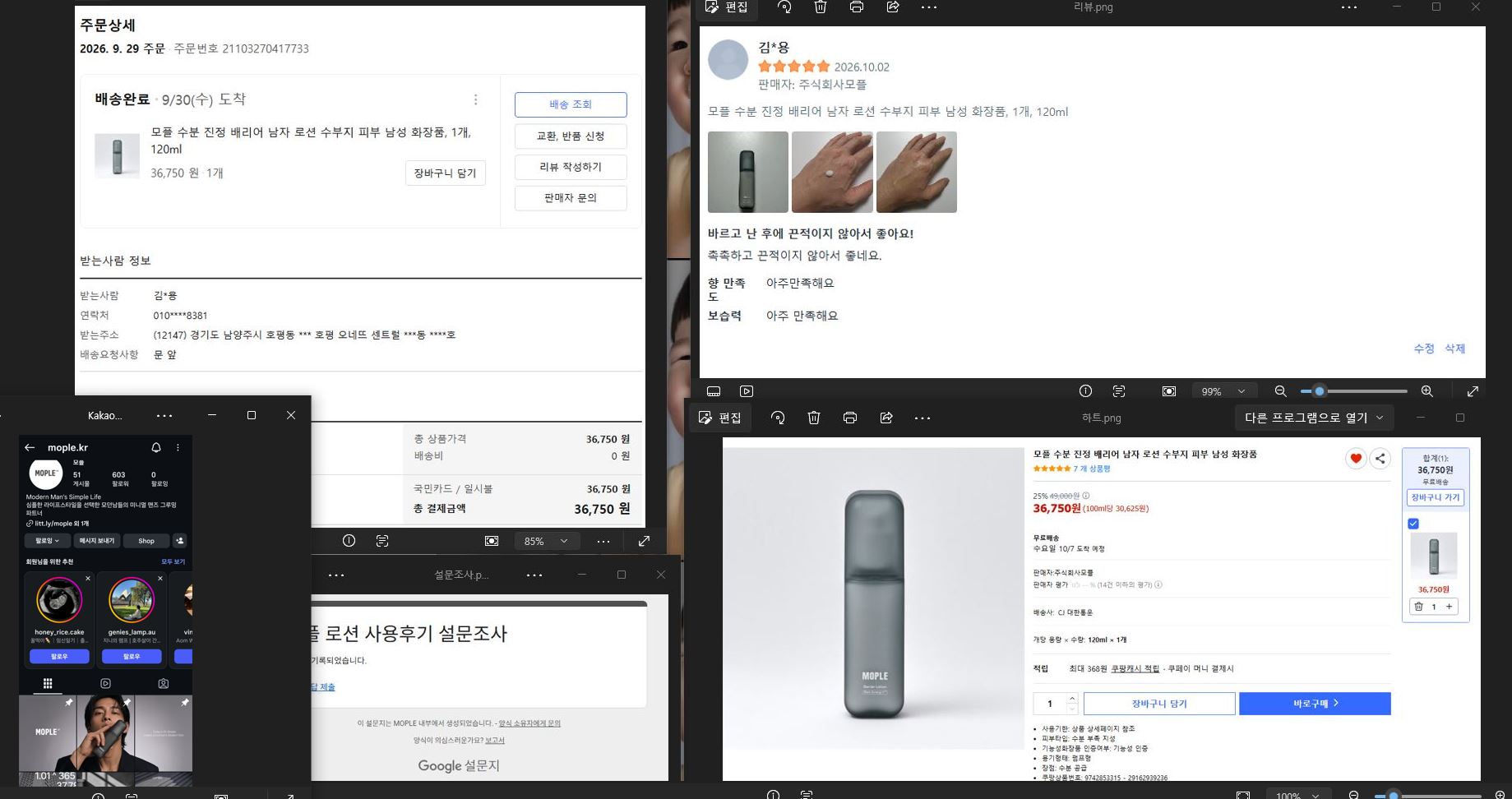Click notification bell on mople.kr profile

pos(156,447)
